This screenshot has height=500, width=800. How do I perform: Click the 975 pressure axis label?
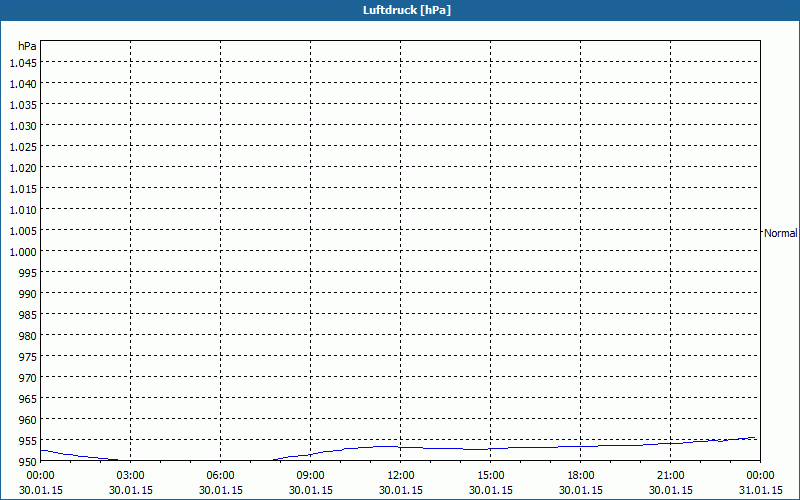coord(29,357)
